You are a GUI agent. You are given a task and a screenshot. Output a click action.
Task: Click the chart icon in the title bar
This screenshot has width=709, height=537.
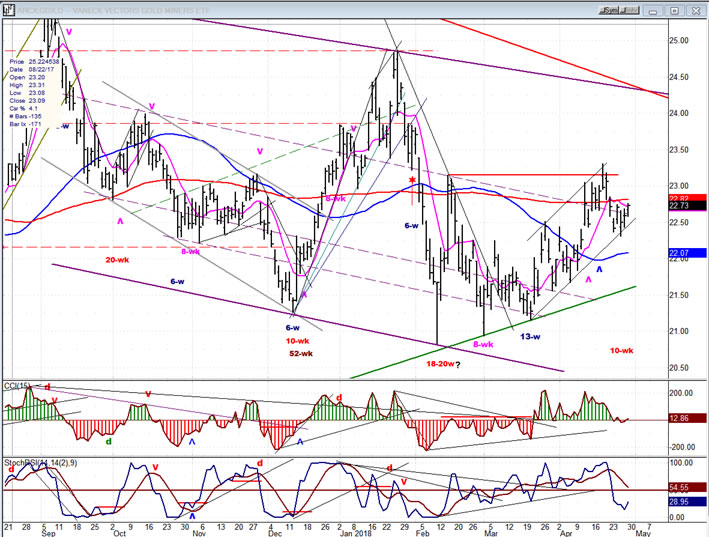9,9
